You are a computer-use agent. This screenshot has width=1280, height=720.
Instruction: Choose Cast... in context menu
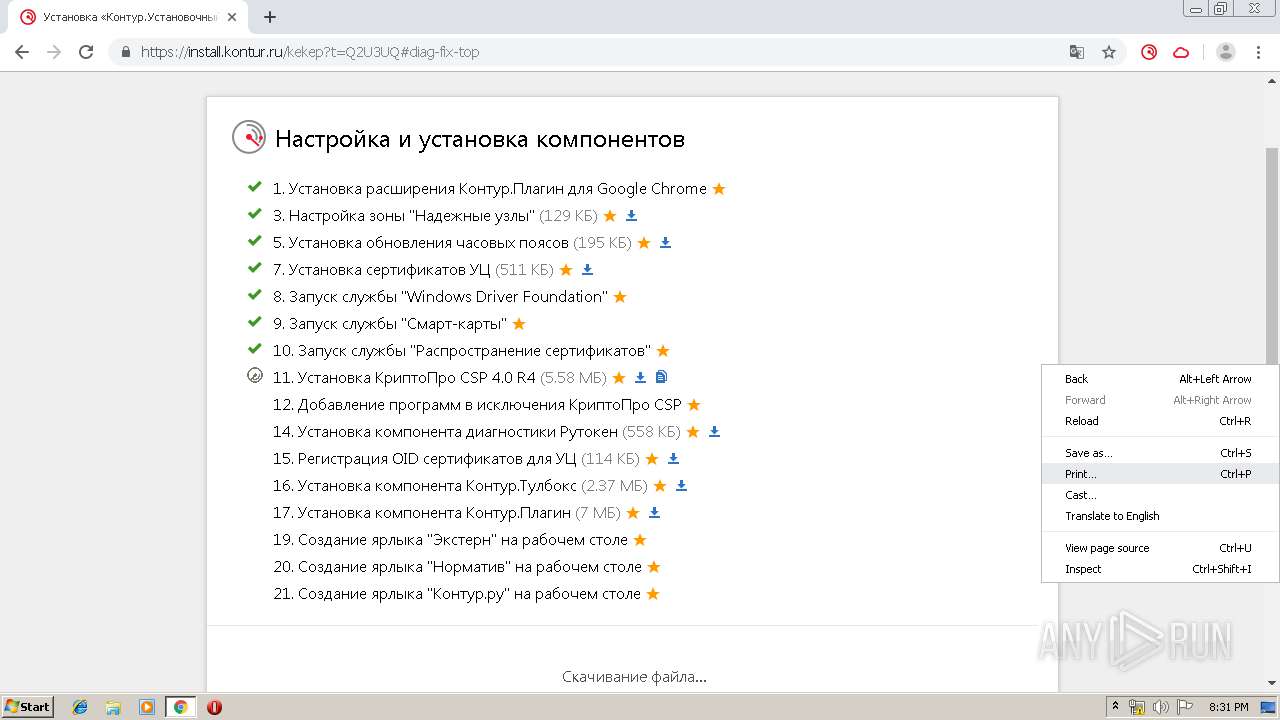click(x=1160, y=495)
